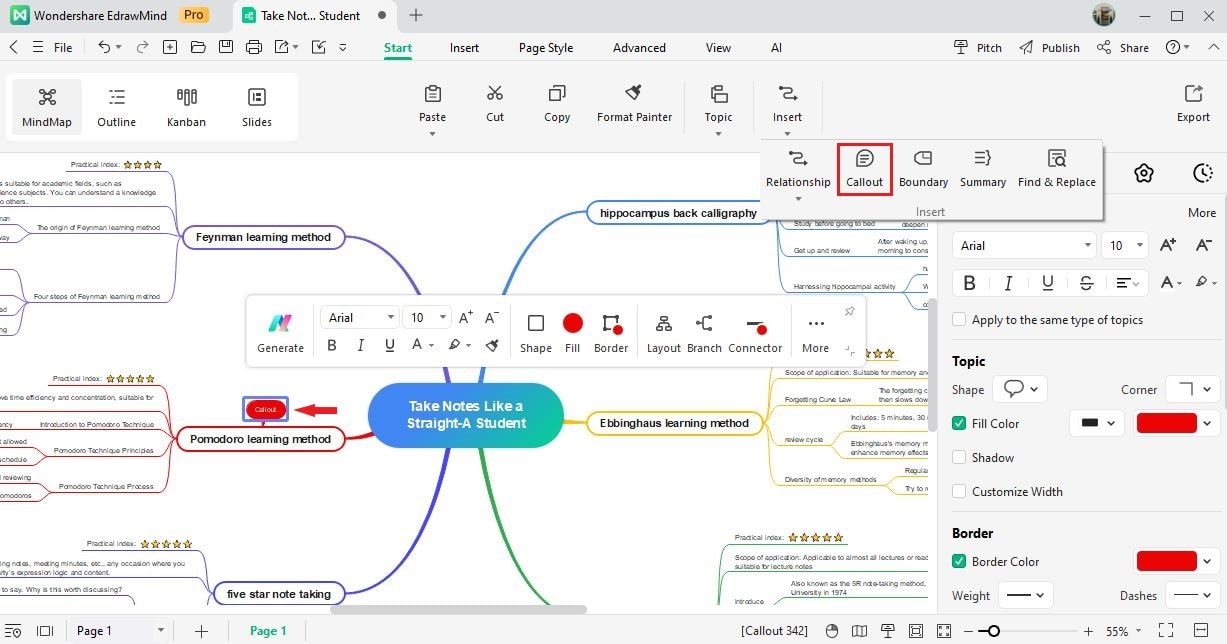The width and height of the screenshot is (1227, 644).
Task: Cut the selected topic
Action: [495, 104]
